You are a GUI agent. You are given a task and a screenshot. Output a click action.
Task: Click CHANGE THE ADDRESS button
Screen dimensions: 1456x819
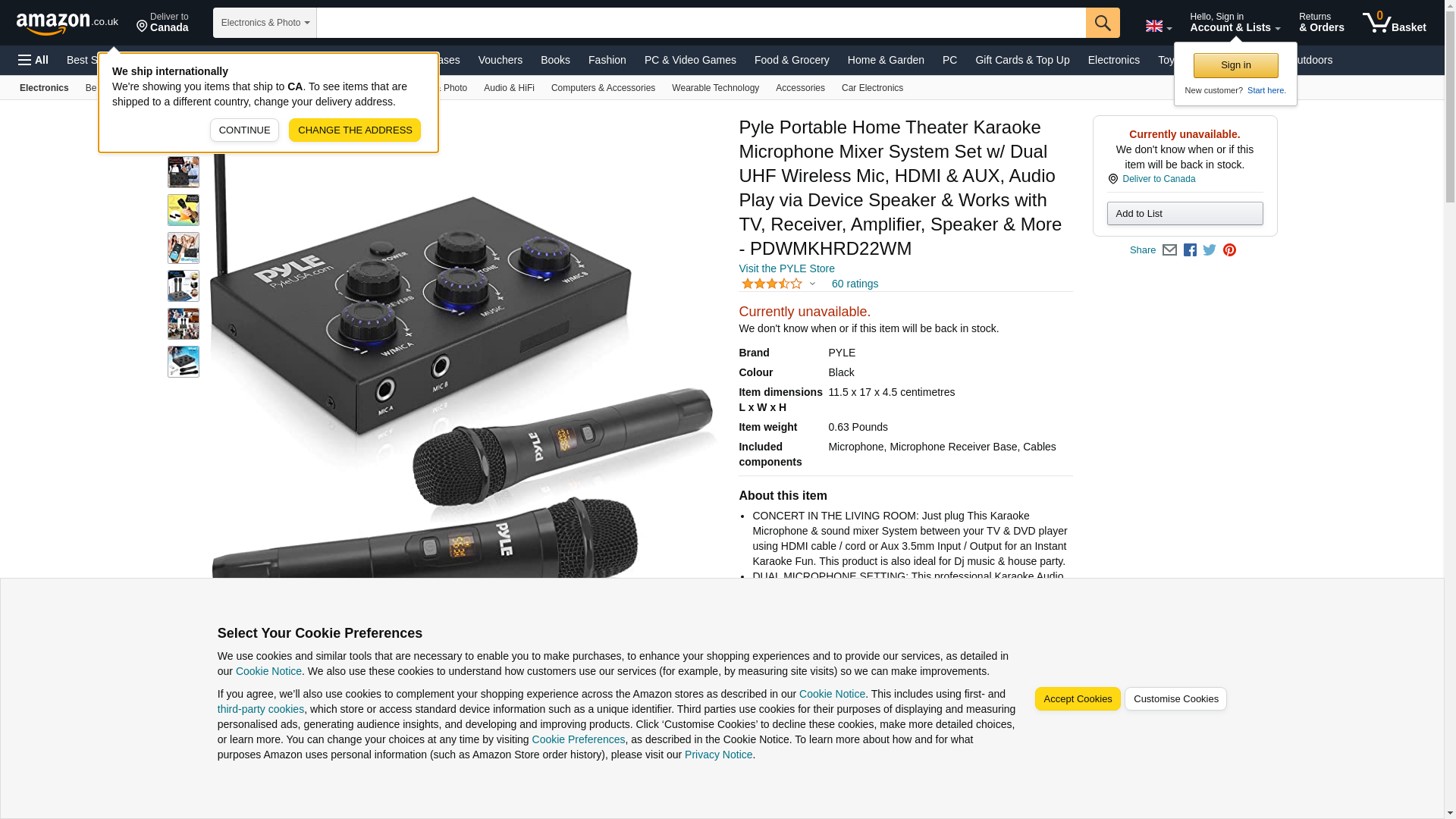click(355, 130)
